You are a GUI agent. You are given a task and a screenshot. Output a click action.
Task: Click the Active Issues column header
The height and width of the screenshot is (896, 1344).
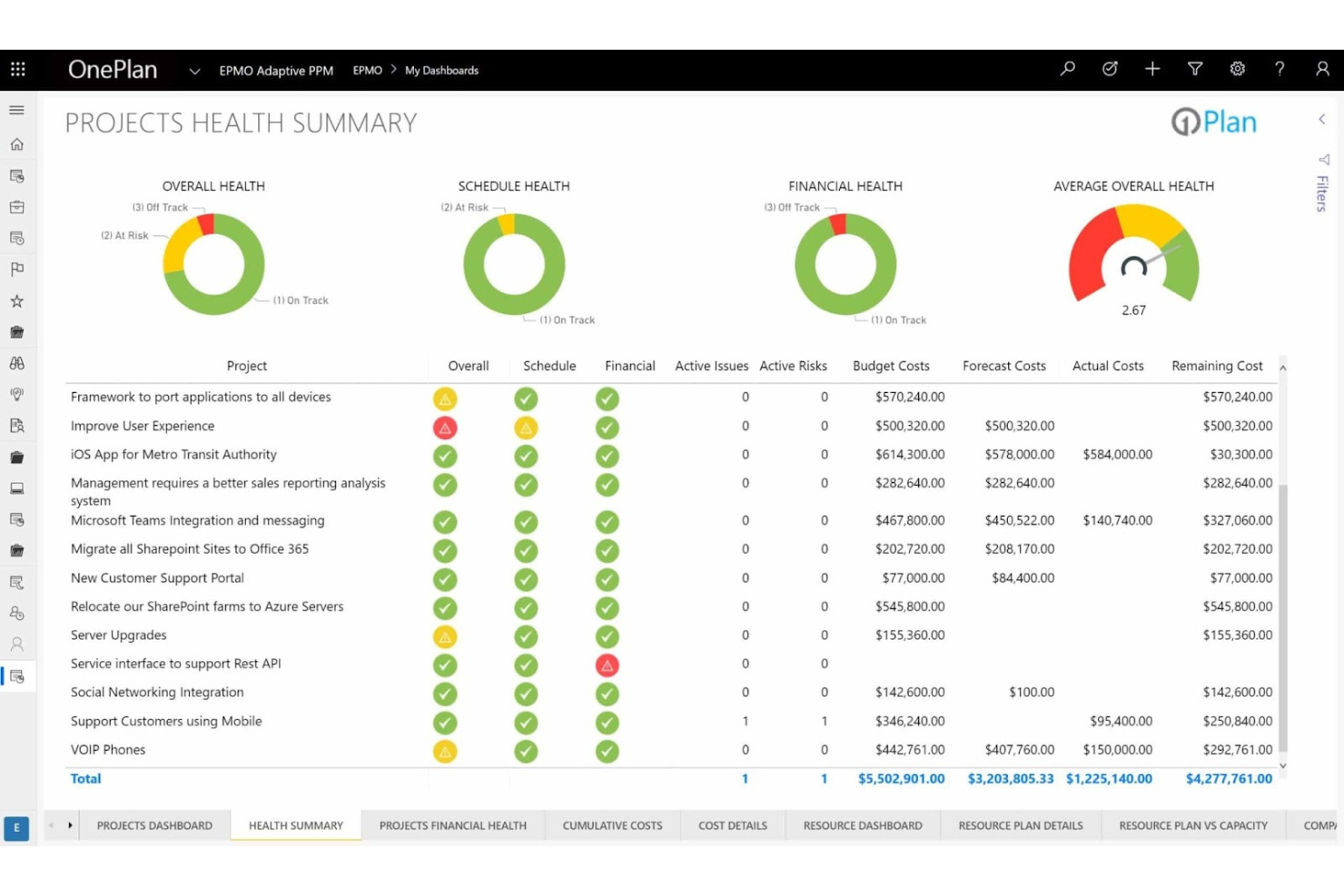[712, 366]
